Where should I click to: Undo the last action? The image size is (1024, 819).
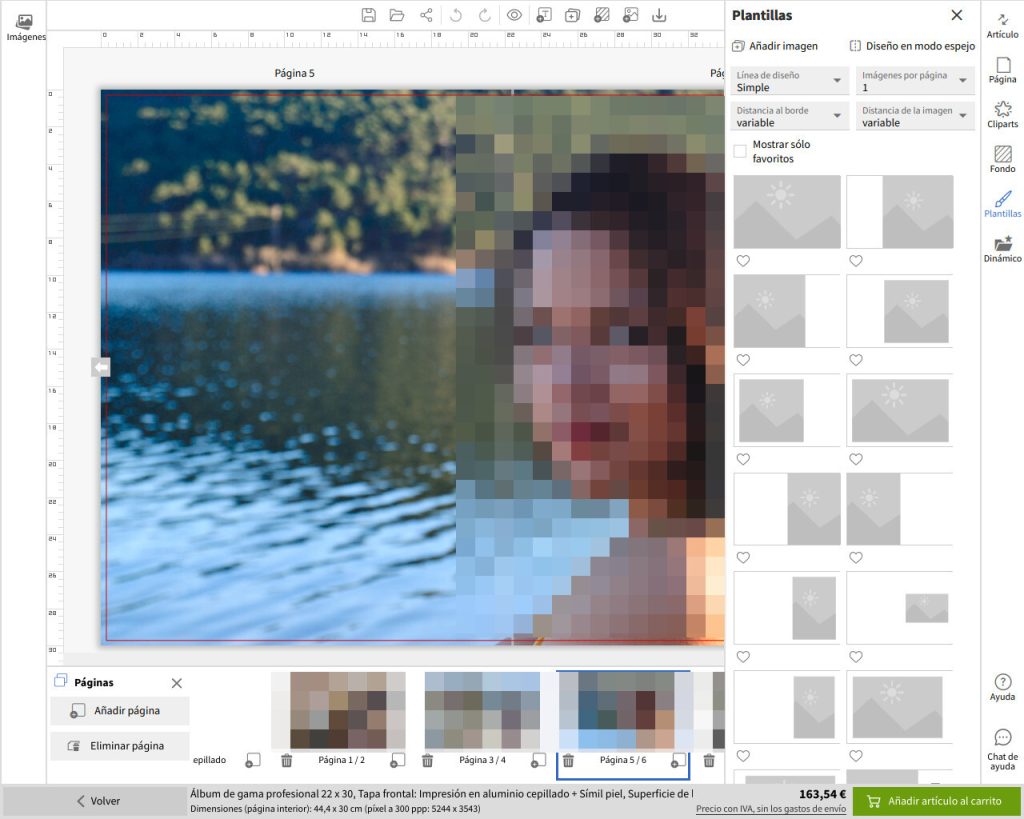pos(455,15)
